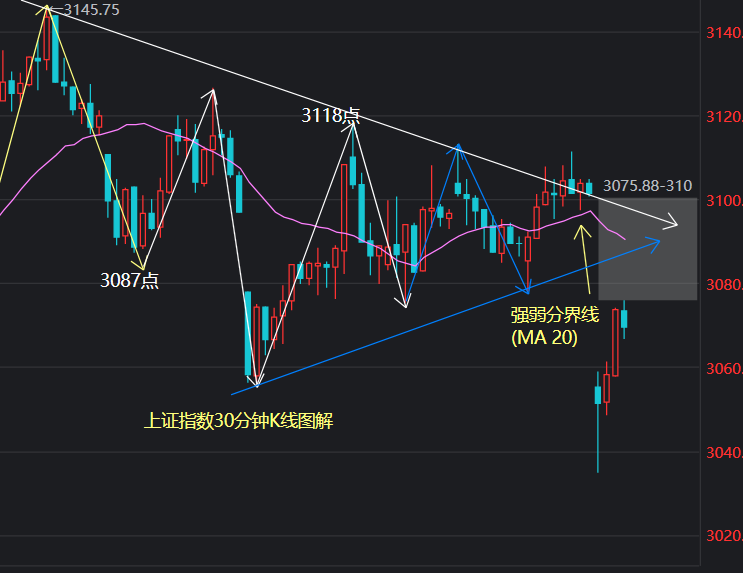Image resolution: width=743 pixels, height=573 pixels.
Task: Click the 3120 price axis label
Action: pyautogui.click(x=724, y=117)
